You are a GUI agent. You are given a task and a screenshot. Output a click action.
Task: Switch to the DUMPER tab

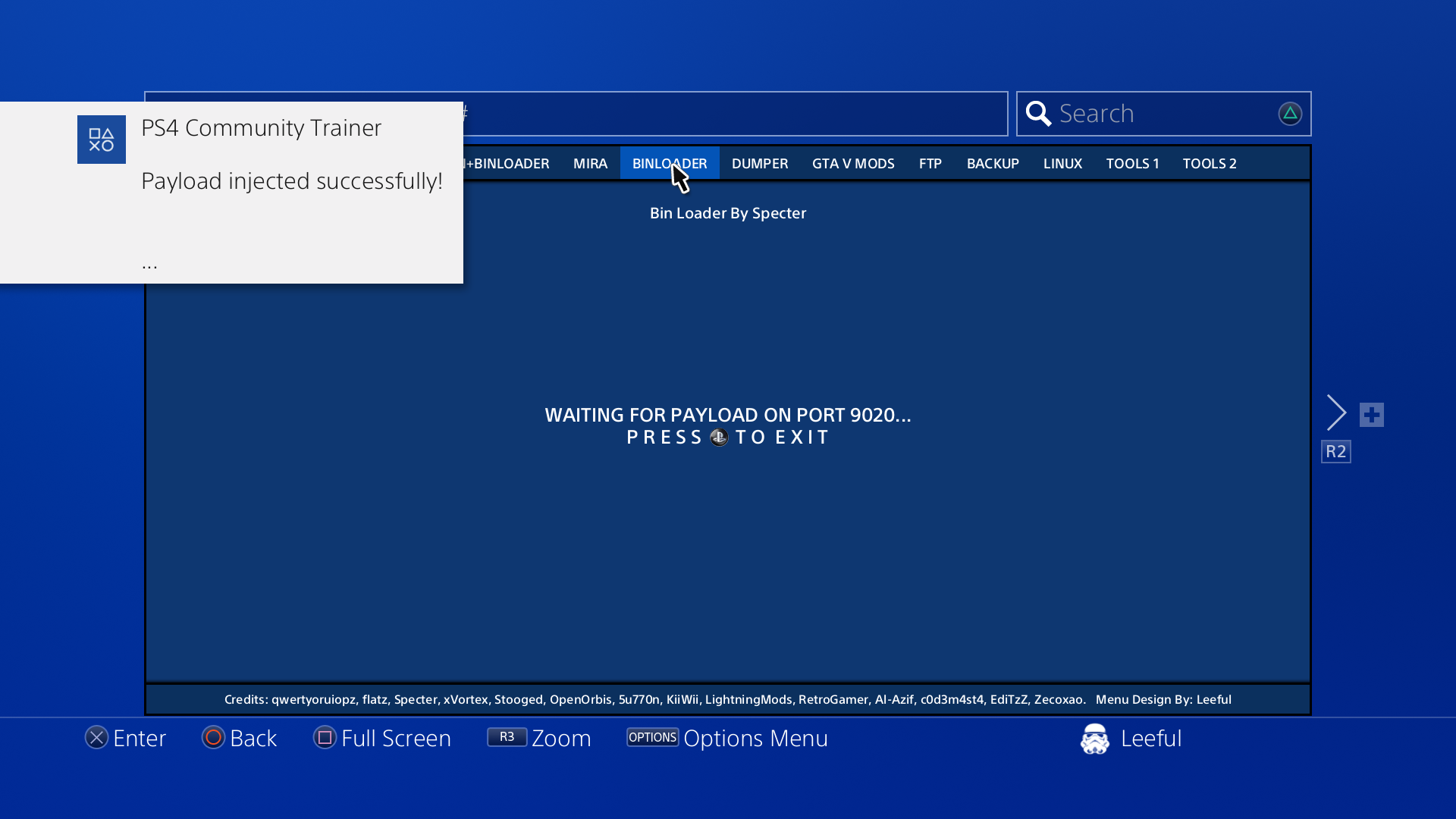coord(760,164)
